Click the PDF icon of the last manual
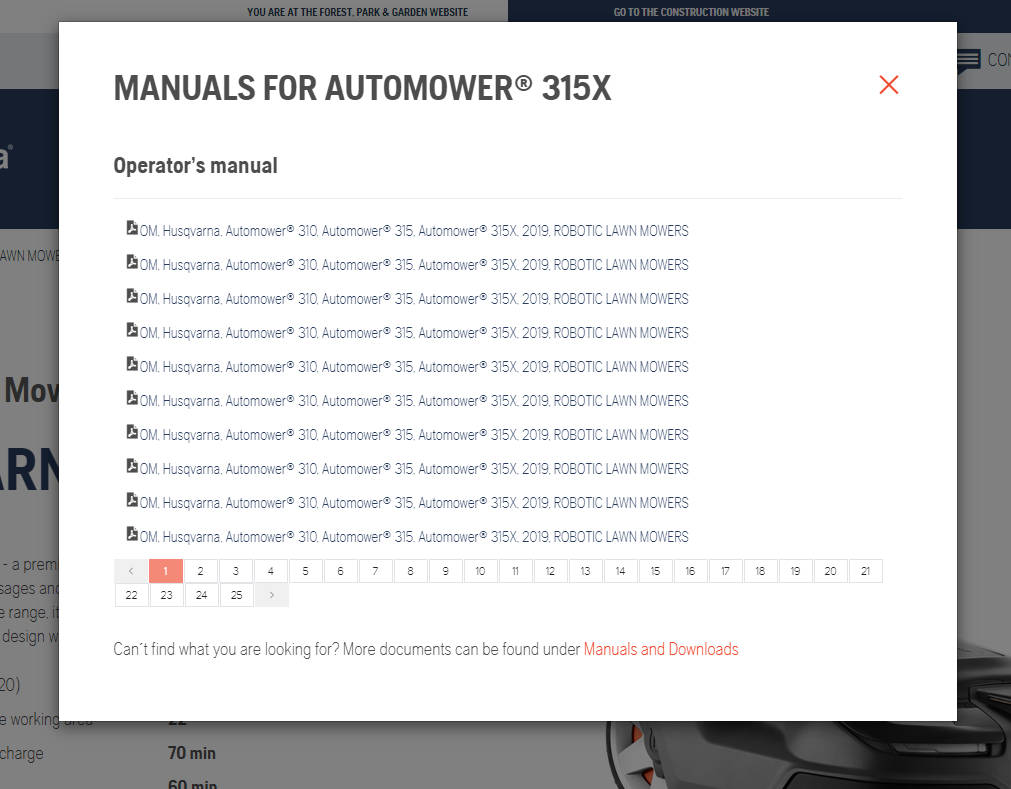The width and height of the screenshot is (1011, 789). 132,534
